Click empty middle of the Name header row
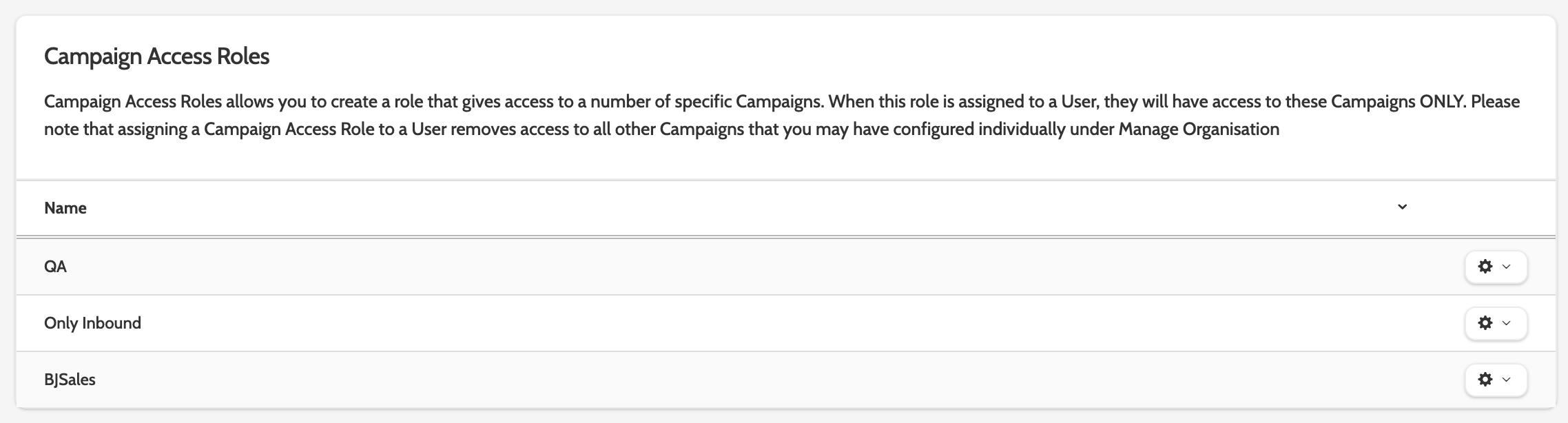The height and width of the screenshot is (423, 1568). coord(758,208)
